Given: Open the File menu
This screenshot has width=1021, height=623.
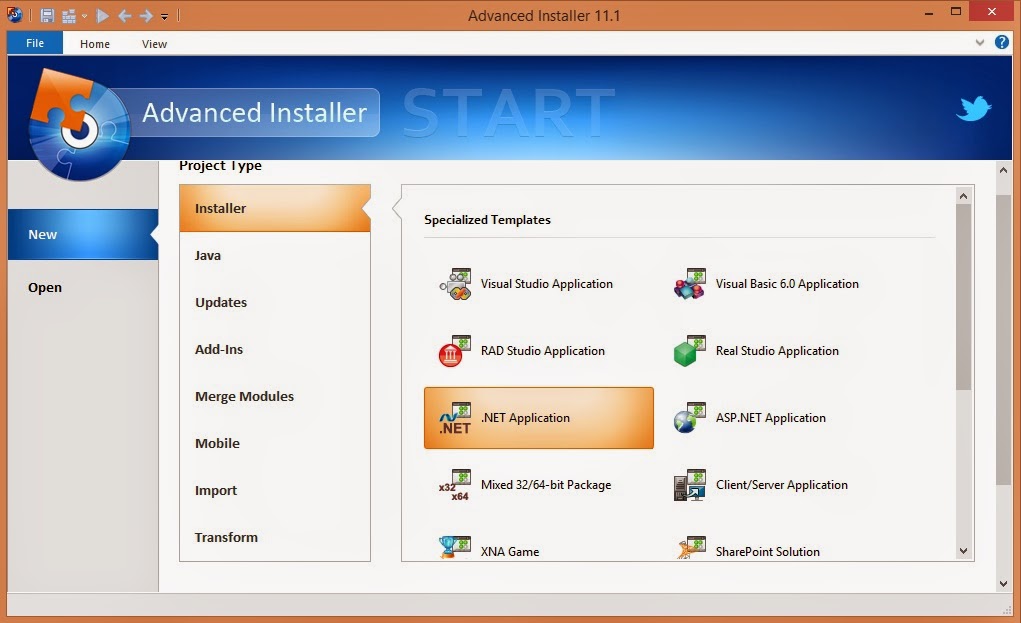Looking at the screenshot, I should (x=34, y=43).
